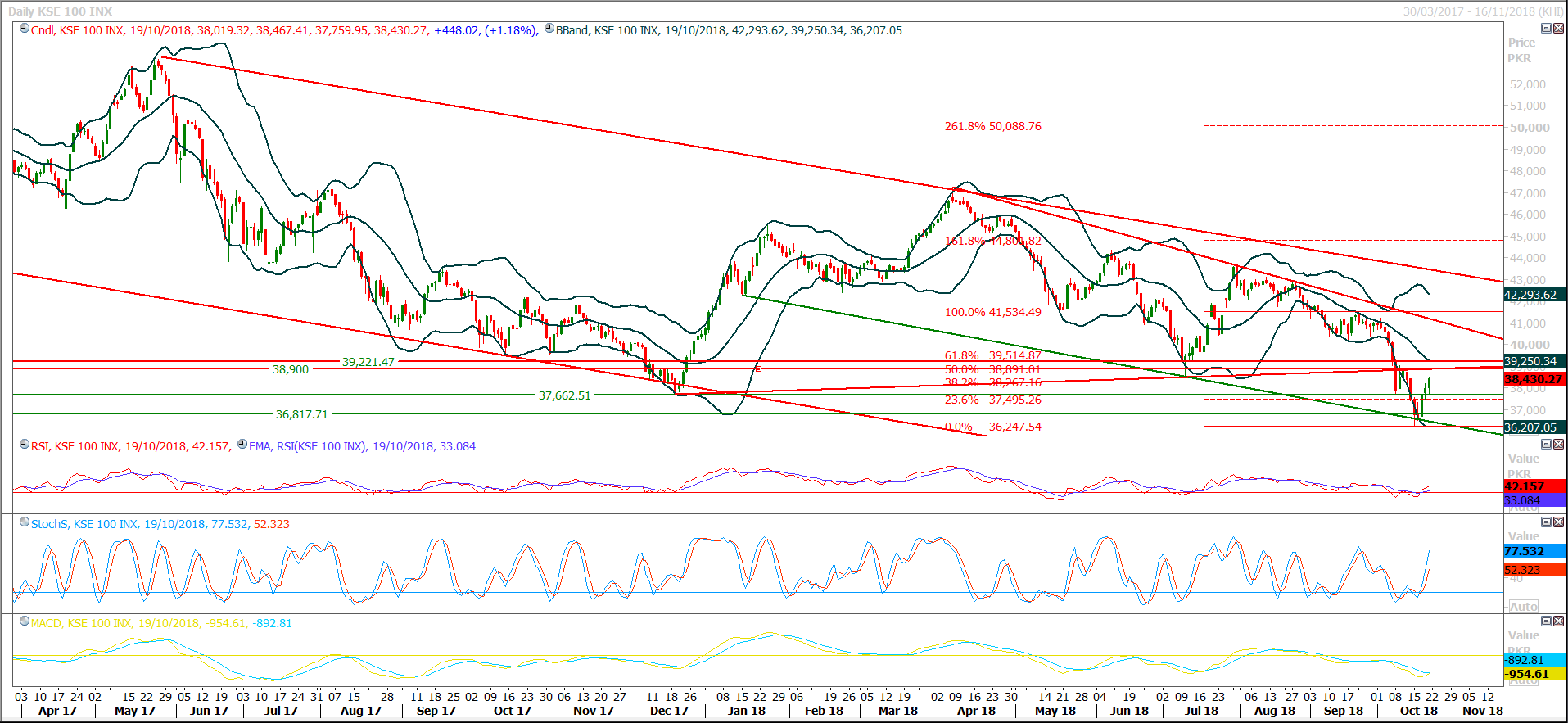Maximize the RSI indicator panel
The height and width of the screenshot is (723, 1568).
tap(1546, 445)
